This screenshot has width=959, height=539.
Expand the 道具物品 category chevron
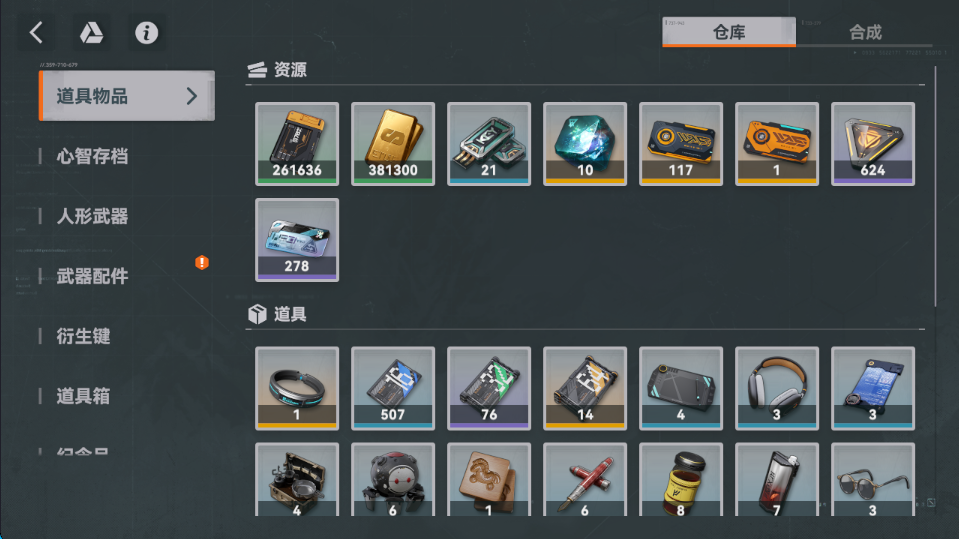click(191, 96)
